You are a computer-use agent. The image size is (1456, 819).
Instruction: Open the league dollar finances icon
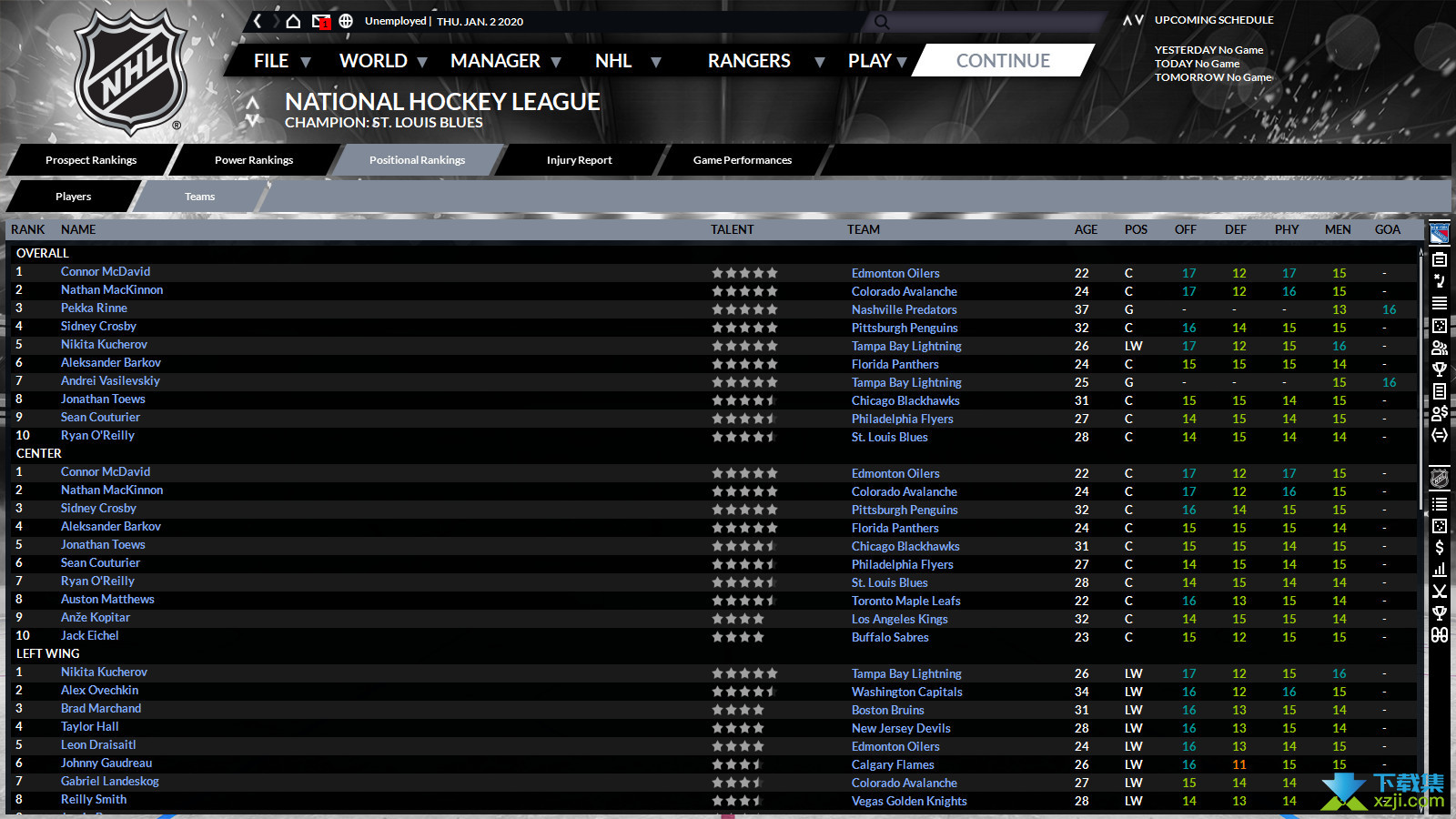pyautogui.click(x=1440, y=548)
